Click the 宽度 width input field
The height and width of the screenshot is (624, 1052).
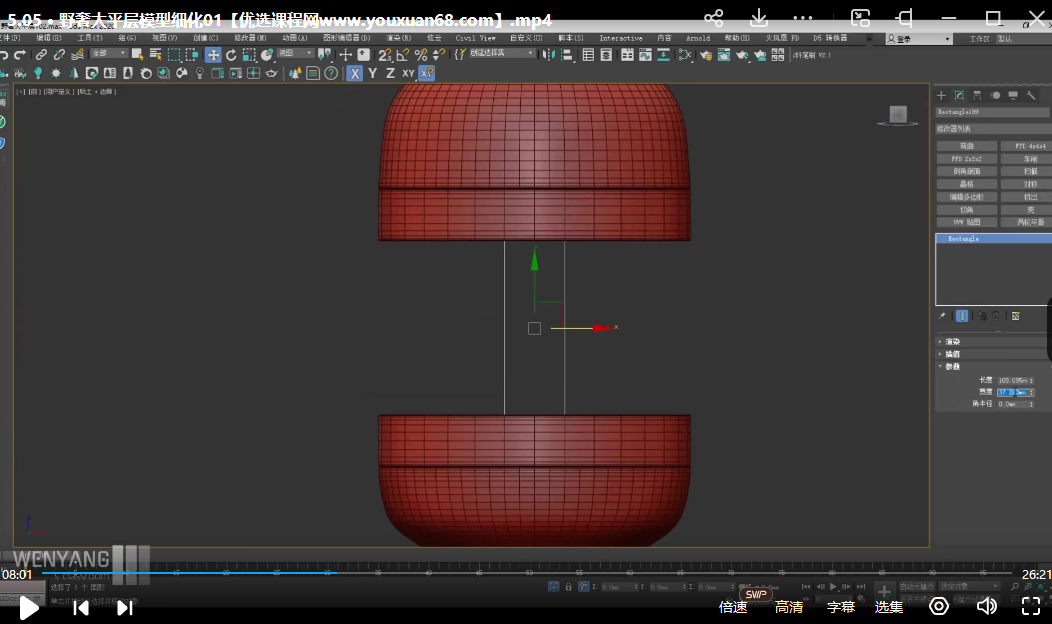(x=1013, y=392)
